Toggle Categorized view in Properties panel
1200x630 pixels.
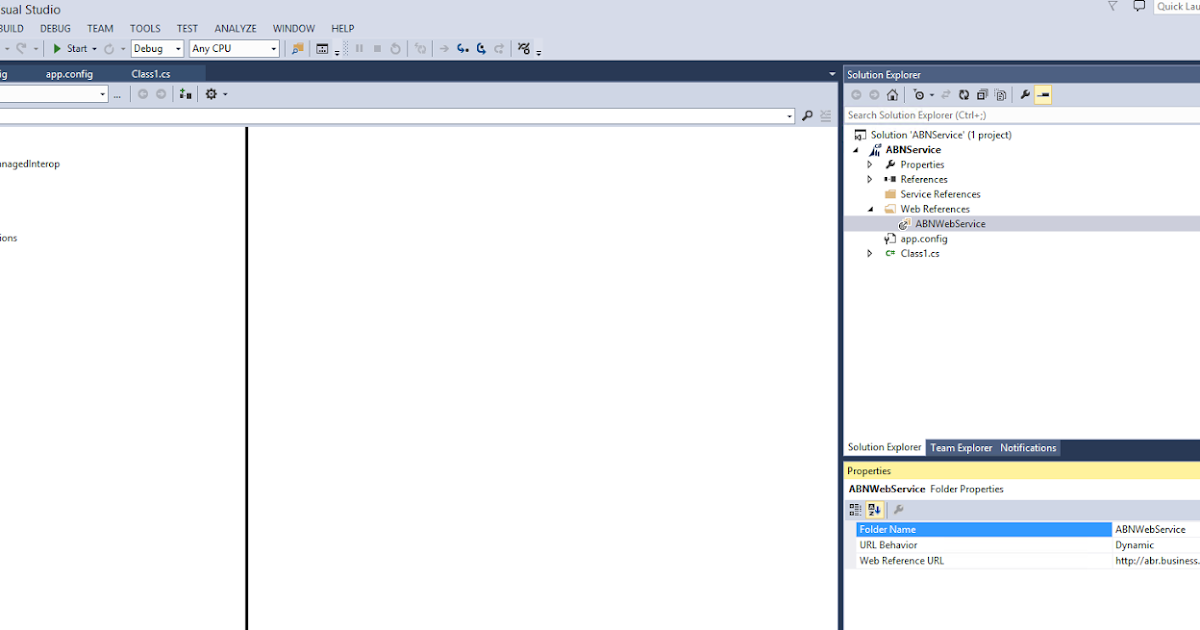[855, 510]
